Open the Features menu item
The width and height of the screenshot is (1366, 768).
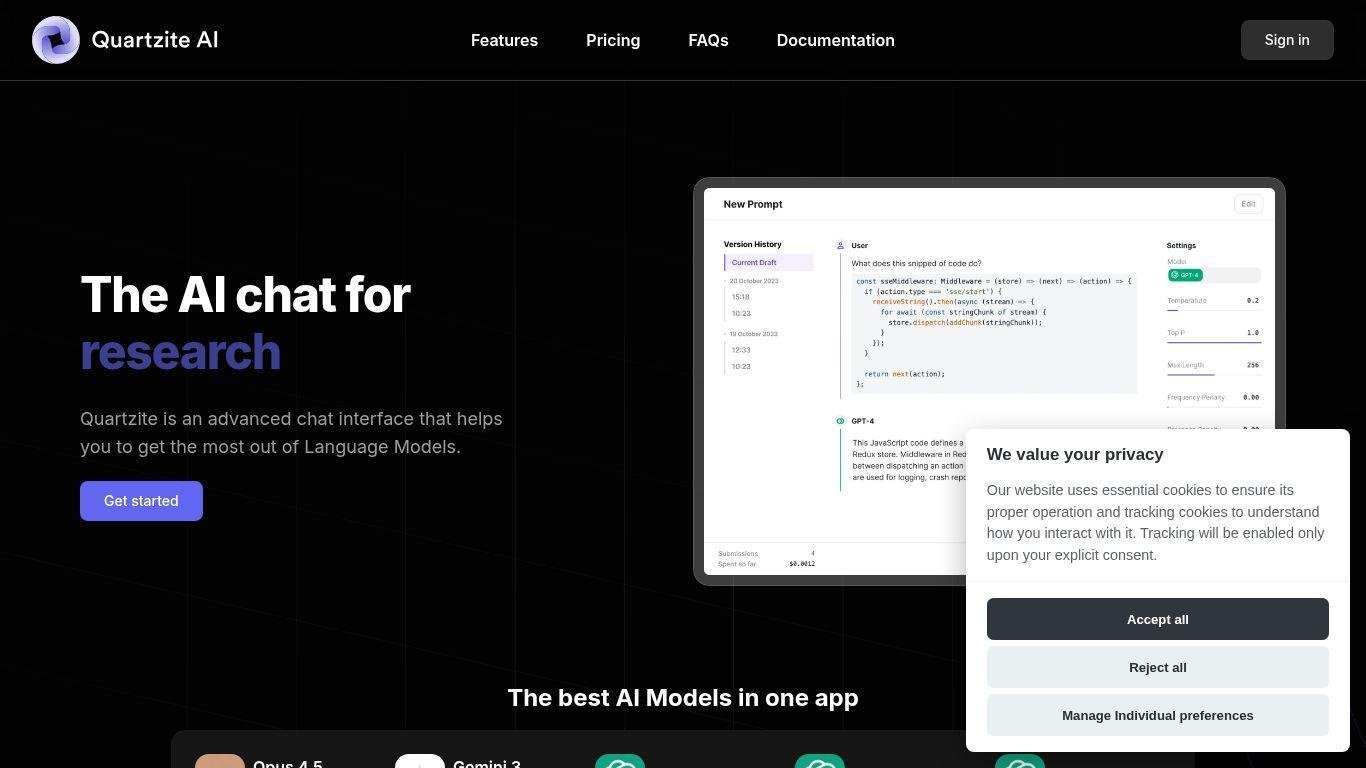504,40
